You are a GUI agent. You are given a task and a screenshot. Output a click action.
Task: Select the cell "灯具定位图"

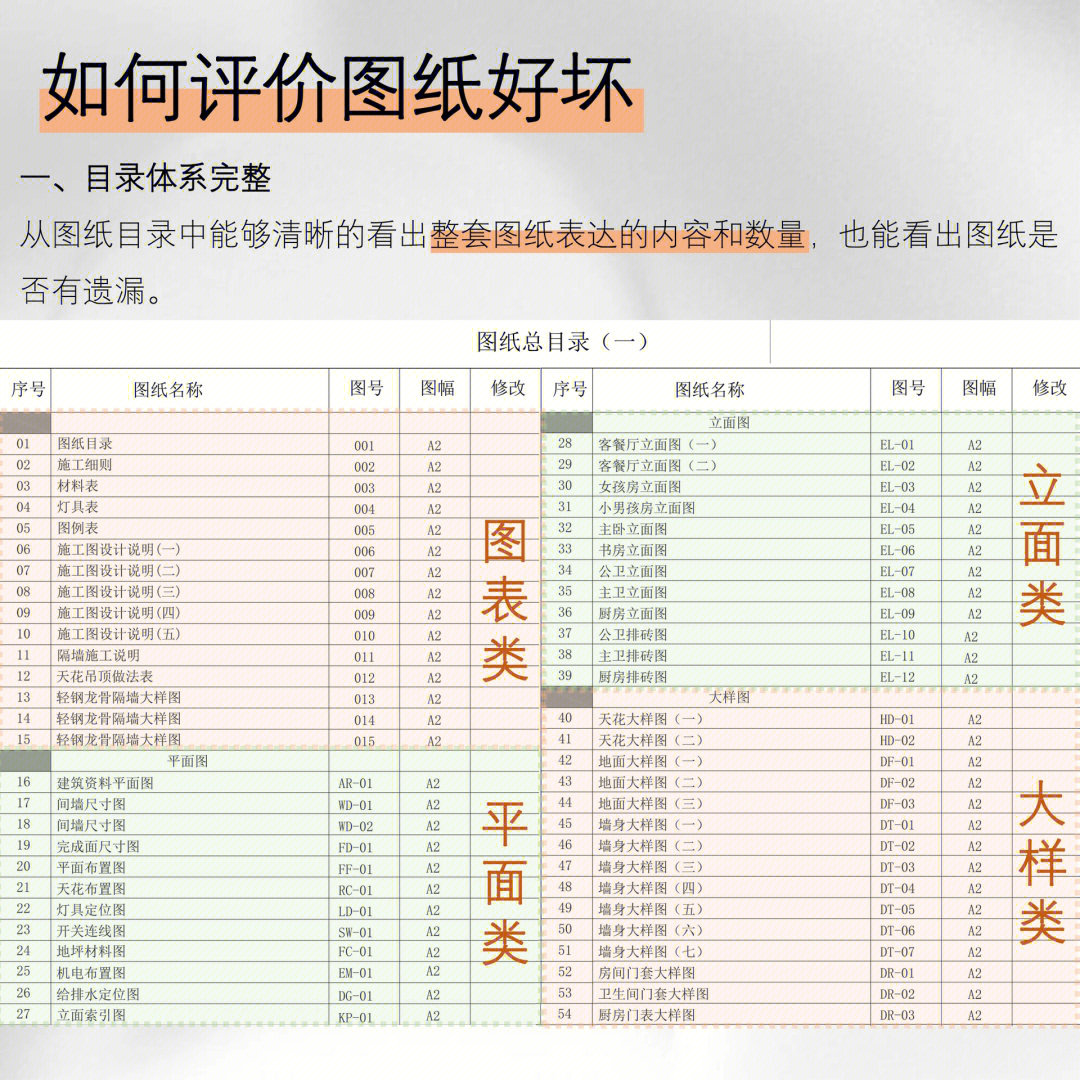(91, 910)
